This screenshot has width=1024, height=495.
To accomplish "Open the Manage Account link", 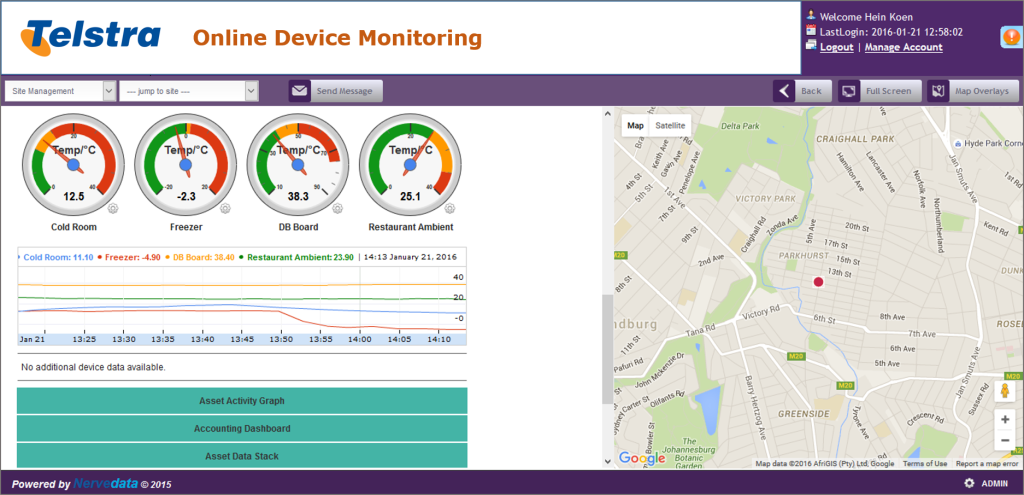I will 903,47.
